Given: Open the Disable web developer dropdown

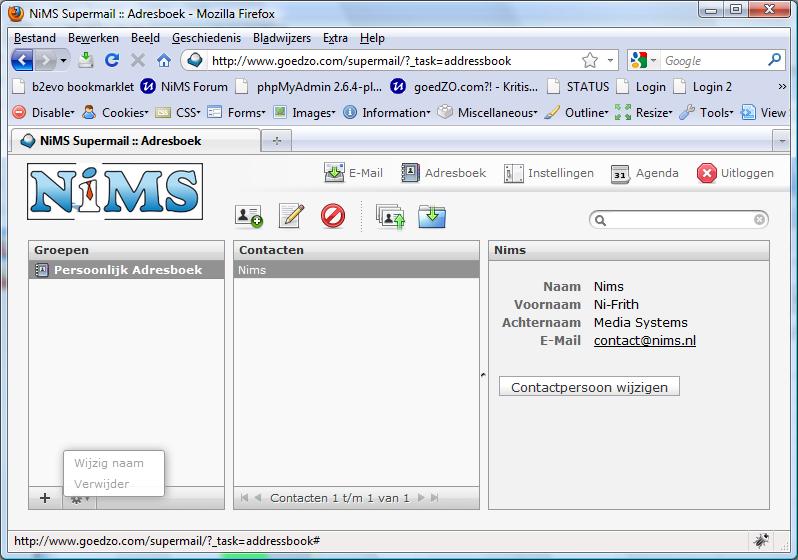Looking at the screenshot, I should pos(43,113).
